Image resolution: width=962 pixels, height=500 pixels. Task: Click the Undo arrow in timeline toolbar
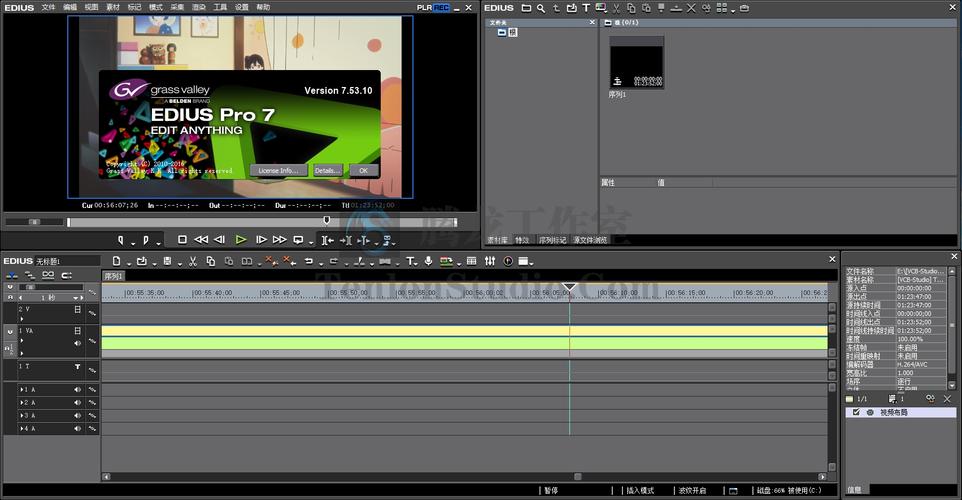[309, 261]
